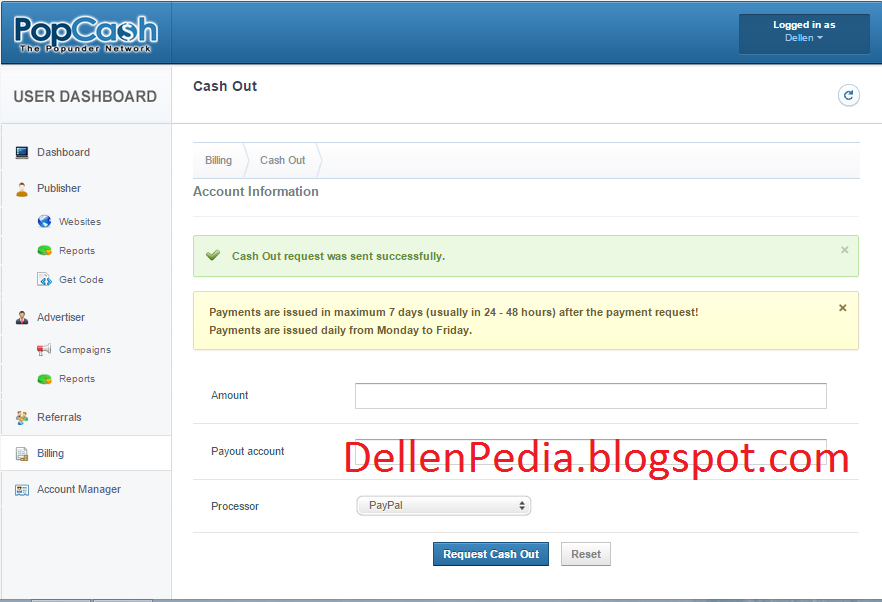Viewport: 882px width, 602px height.
Task: Click the Account Information heading
Action: click(255, 192)
